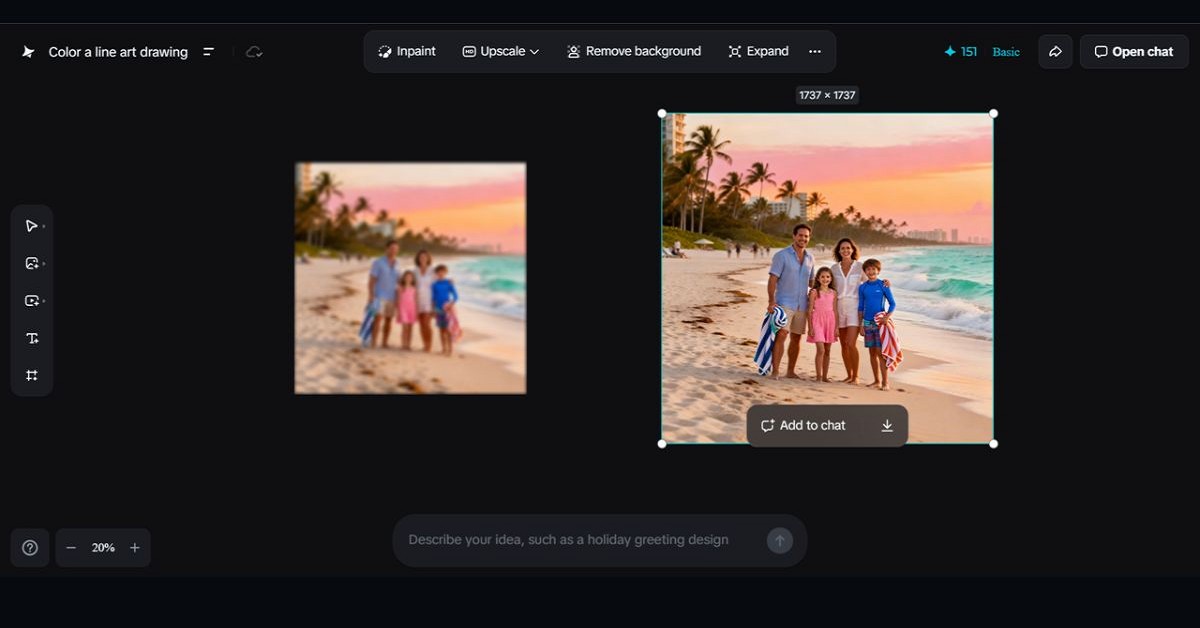Select the frame tool
Viewport: 1200px width, 628px height.
[x=31, y=374]
